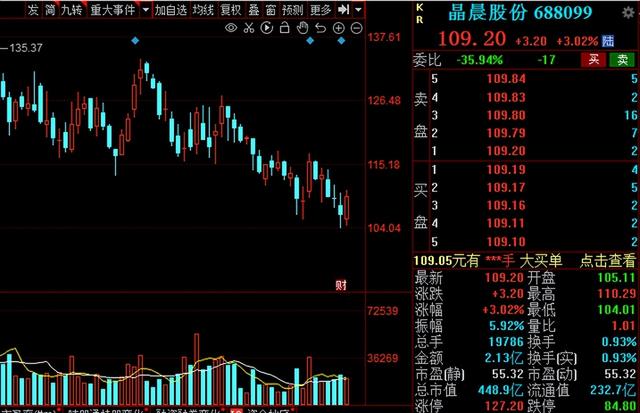The image size is (640, 413).
Task: Click the green 卖 sell button
Action: (622, 60)
